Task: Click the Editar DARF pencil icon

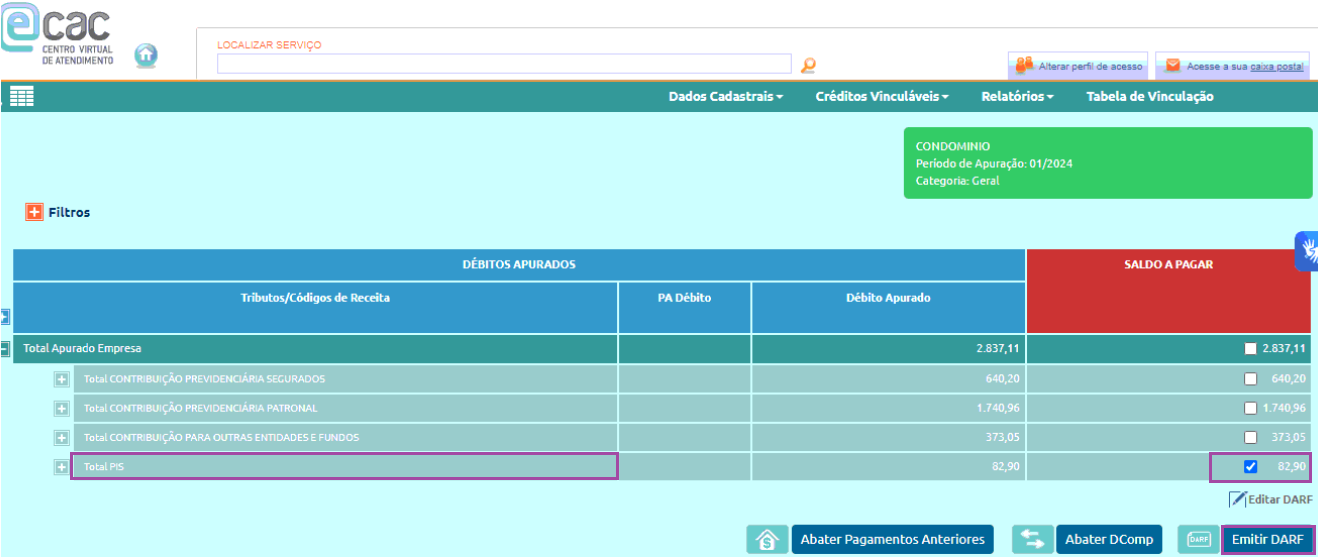Action: 1237,499
